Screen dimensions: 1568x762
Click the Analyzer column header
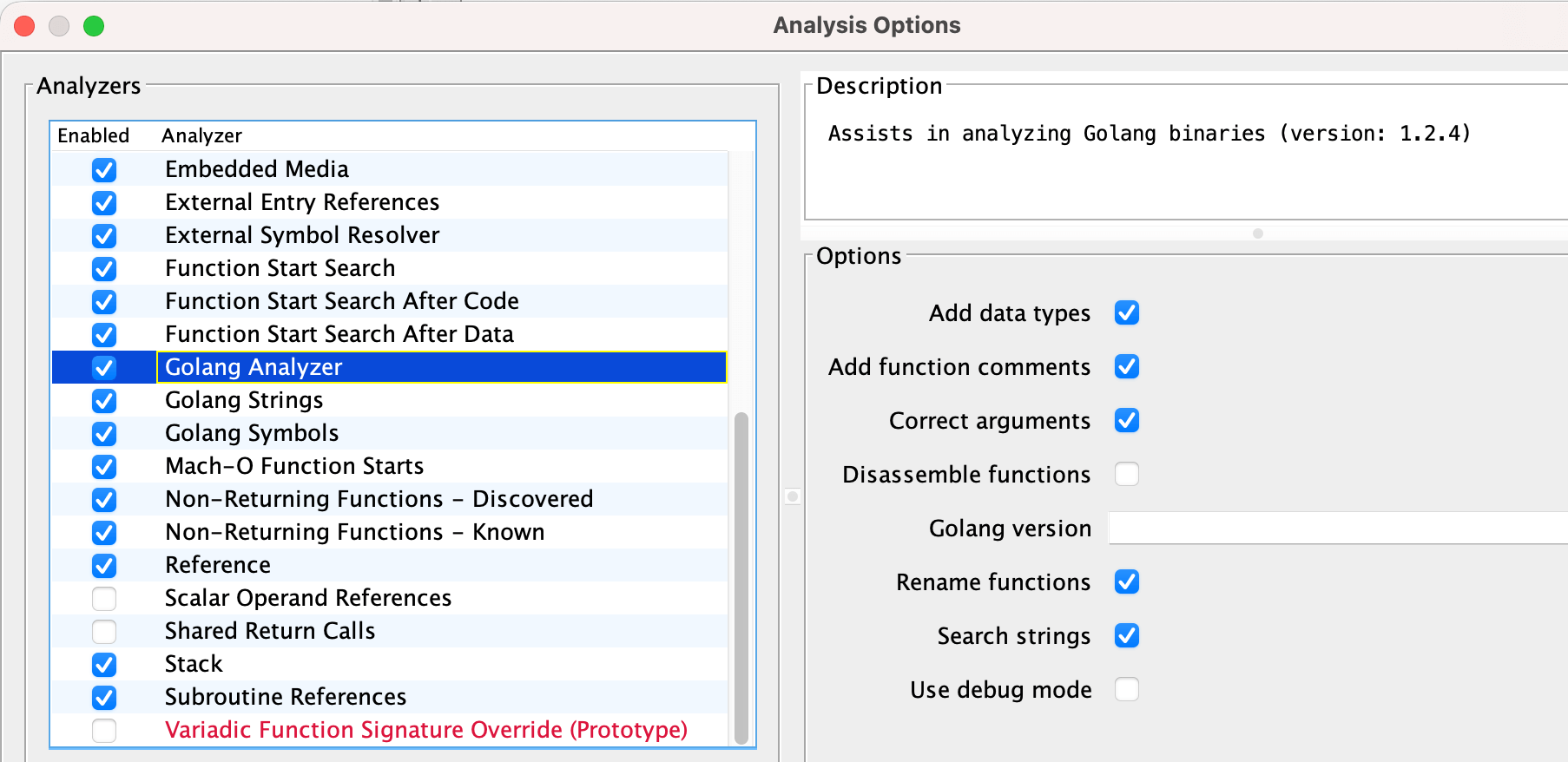tap(201, 135)
